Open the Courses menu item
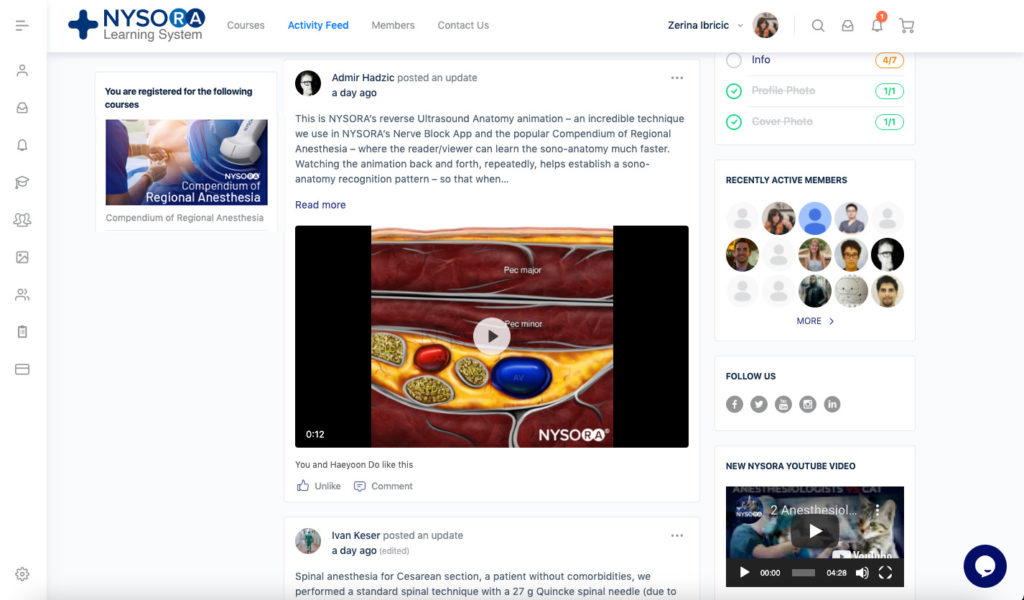 [x=246, y=25]
